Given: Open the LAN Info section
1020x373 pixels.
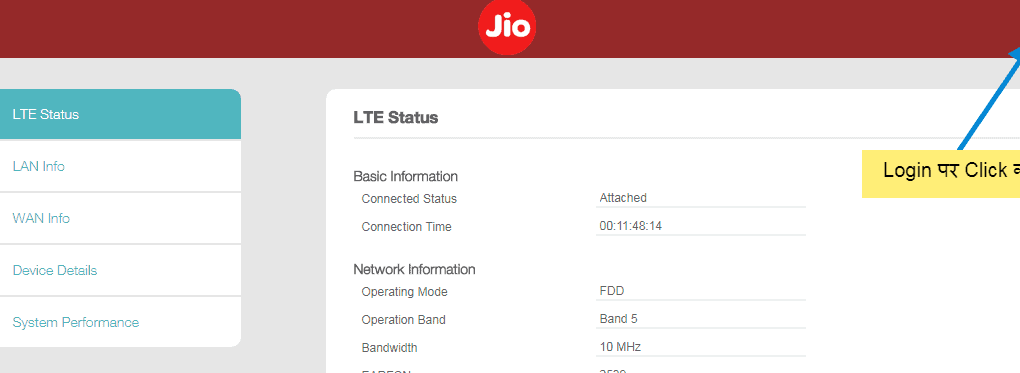Looking at the screenshot, I should 120,166.
